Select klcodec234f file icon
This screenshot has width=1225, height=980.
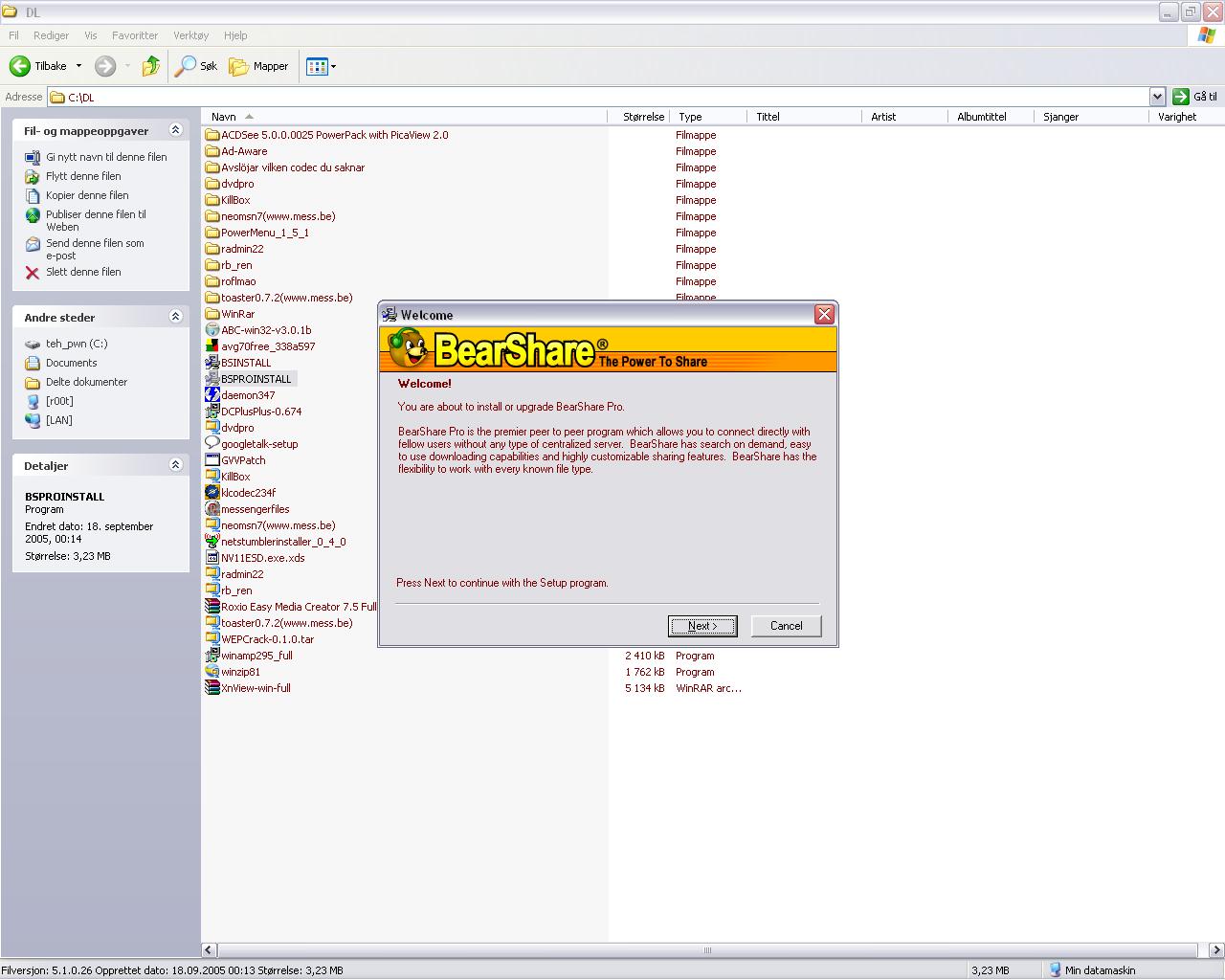(212, 493)
